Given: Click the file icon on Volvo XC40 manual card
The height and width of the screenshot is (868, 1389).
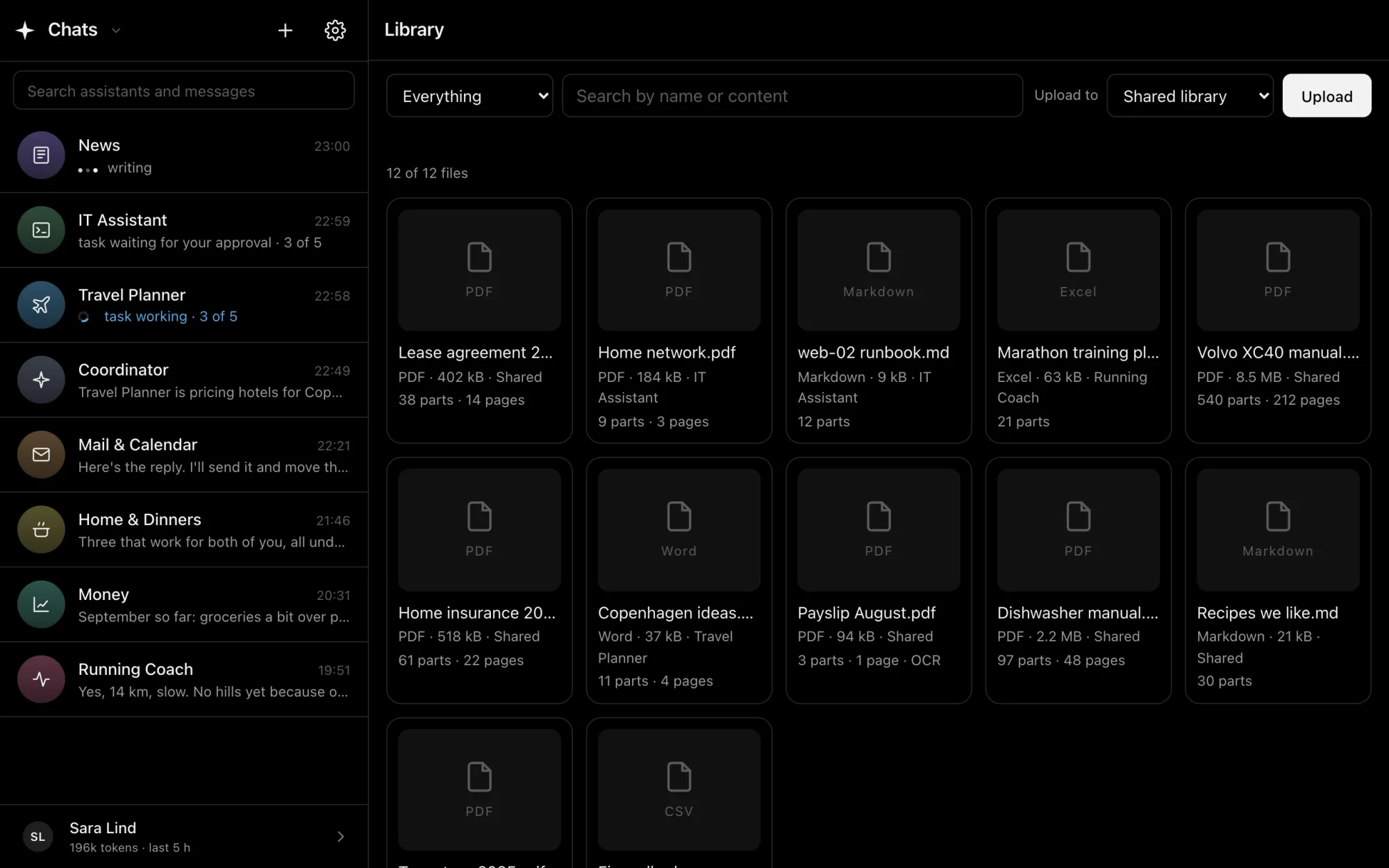Looking at the screenshot, I should click(1278, 257).
